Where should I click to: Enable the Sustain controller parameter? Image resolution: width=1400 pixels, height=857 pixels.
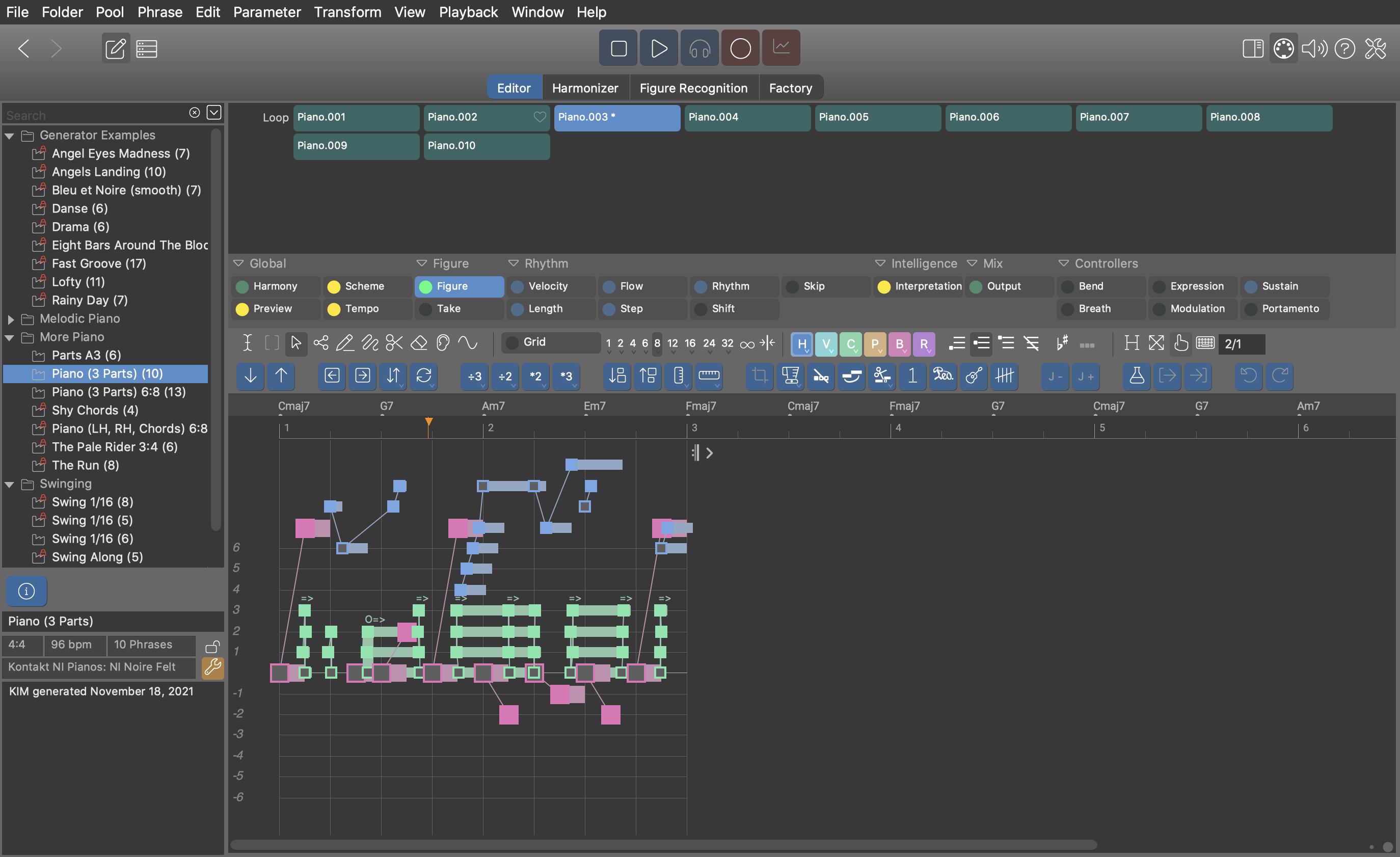point(1280,286)
